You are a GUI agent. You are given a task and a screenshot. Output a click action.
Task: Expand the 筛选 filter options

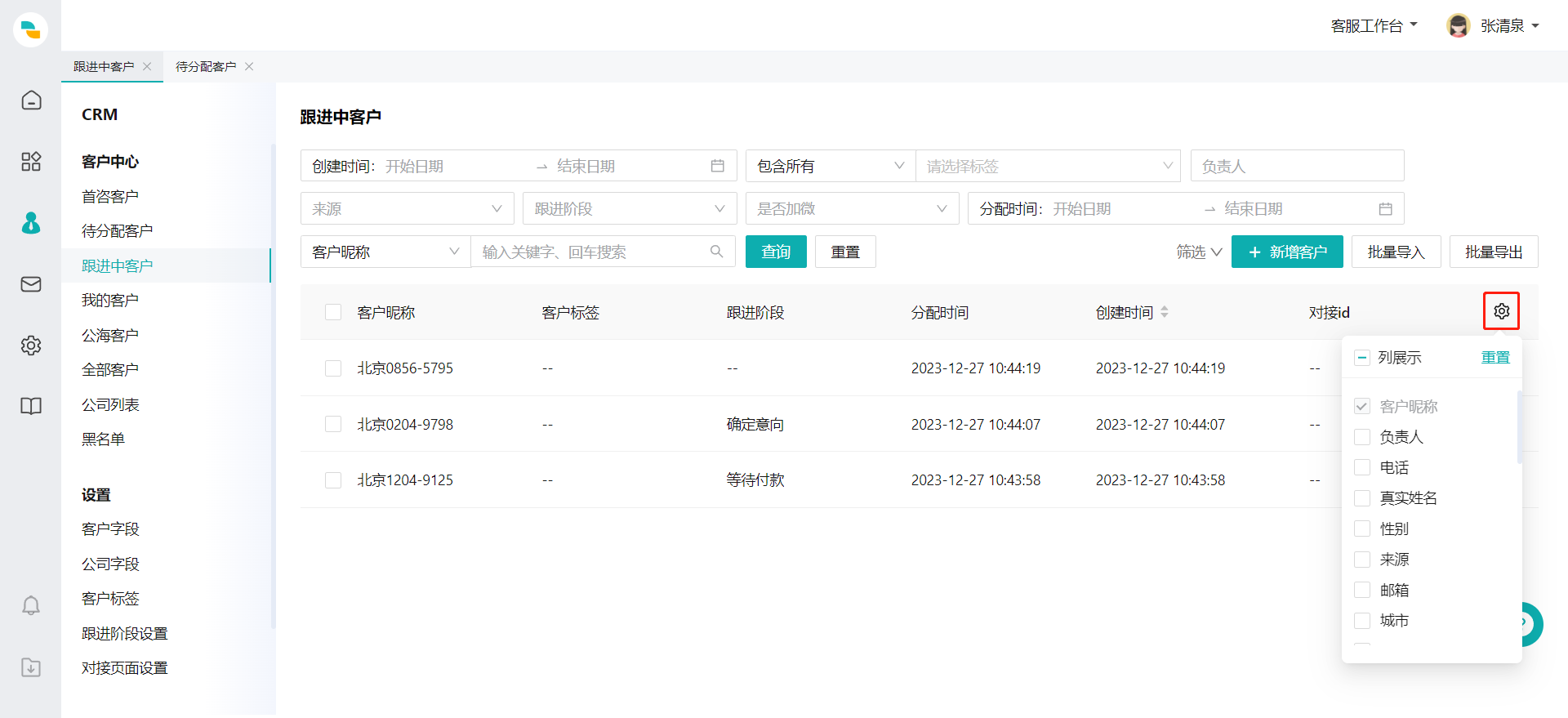[x=1199, y=252]
